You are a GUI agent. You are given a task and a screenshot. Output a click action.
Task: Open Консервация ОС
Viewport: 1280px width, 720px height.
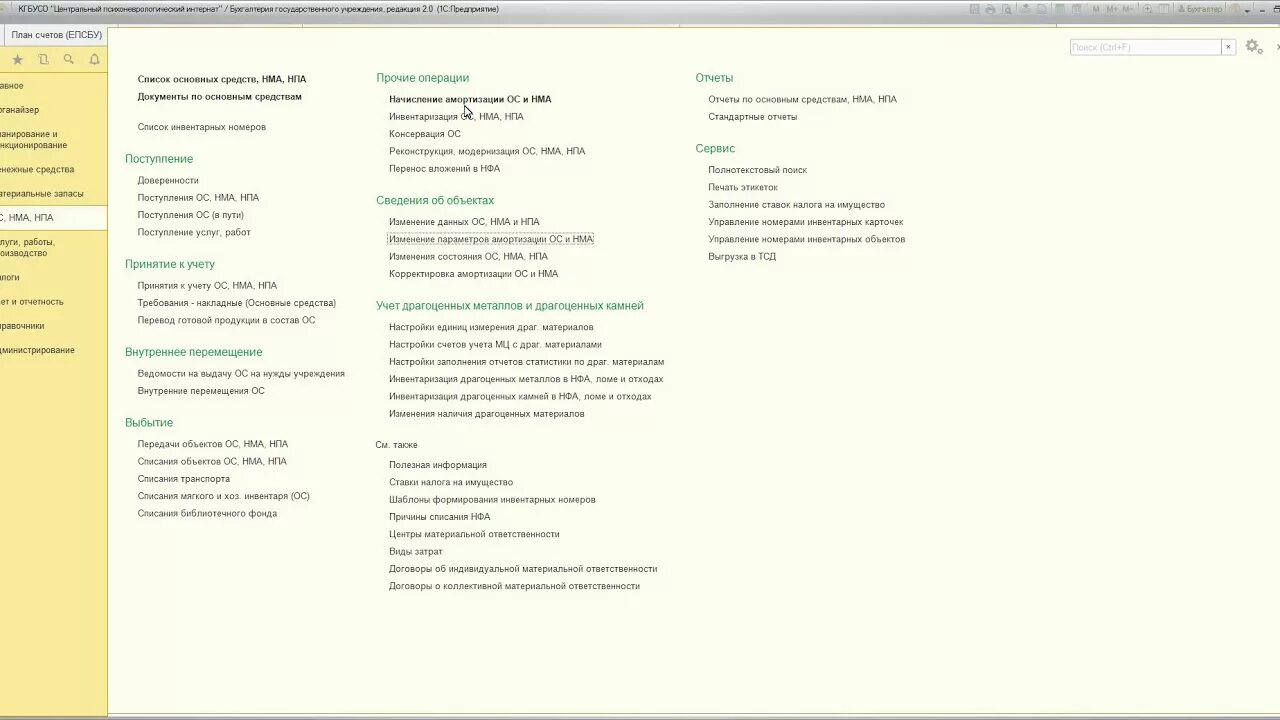point(425,134)
